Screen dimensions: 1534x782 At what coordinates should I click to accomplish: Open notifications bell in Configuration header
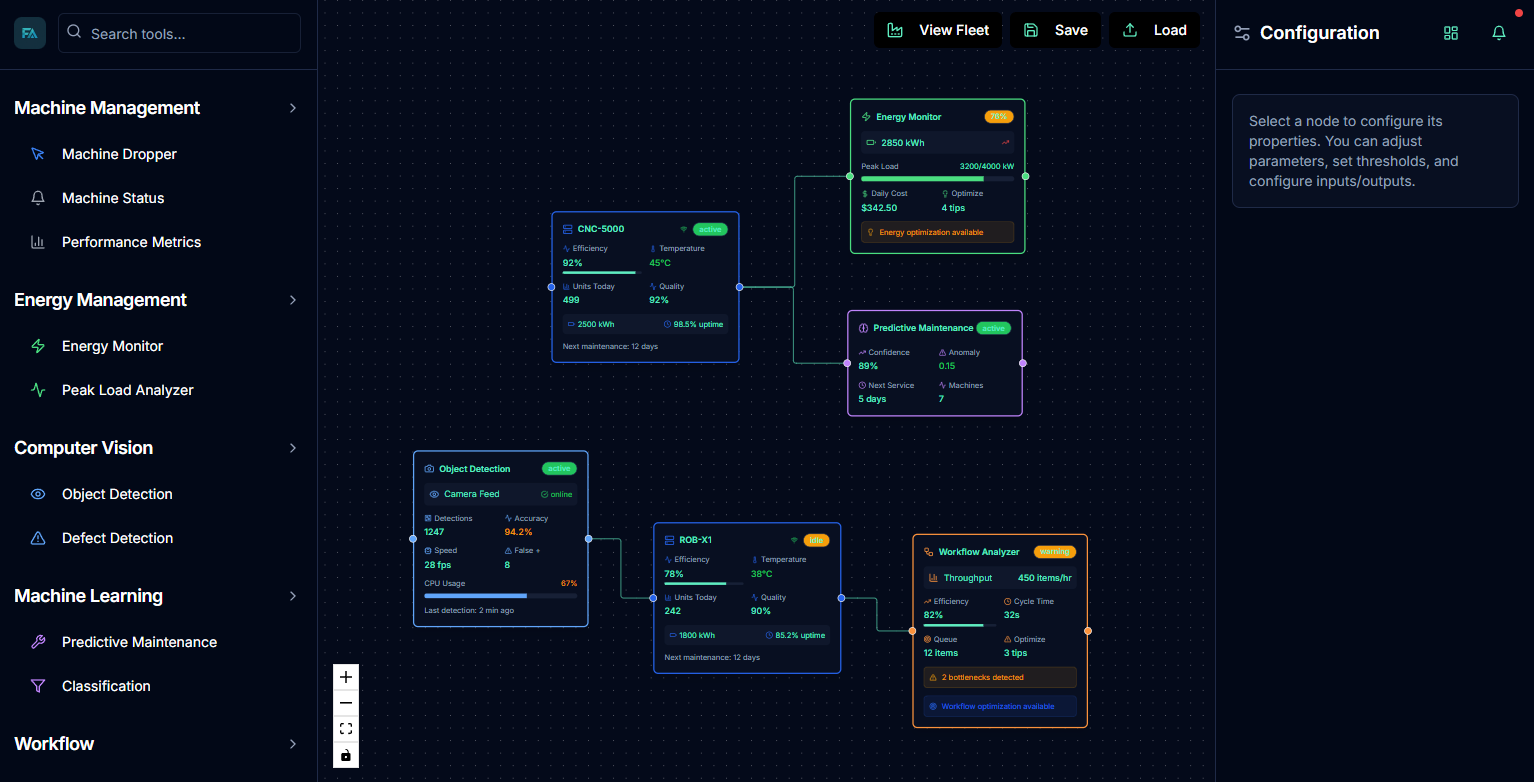tap(1499, 33)
